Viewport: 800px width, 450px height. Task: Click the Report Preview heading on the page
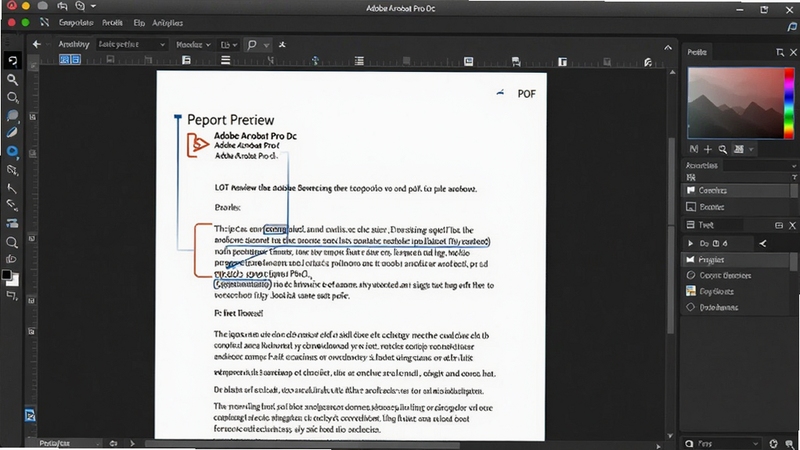[231, 120]
